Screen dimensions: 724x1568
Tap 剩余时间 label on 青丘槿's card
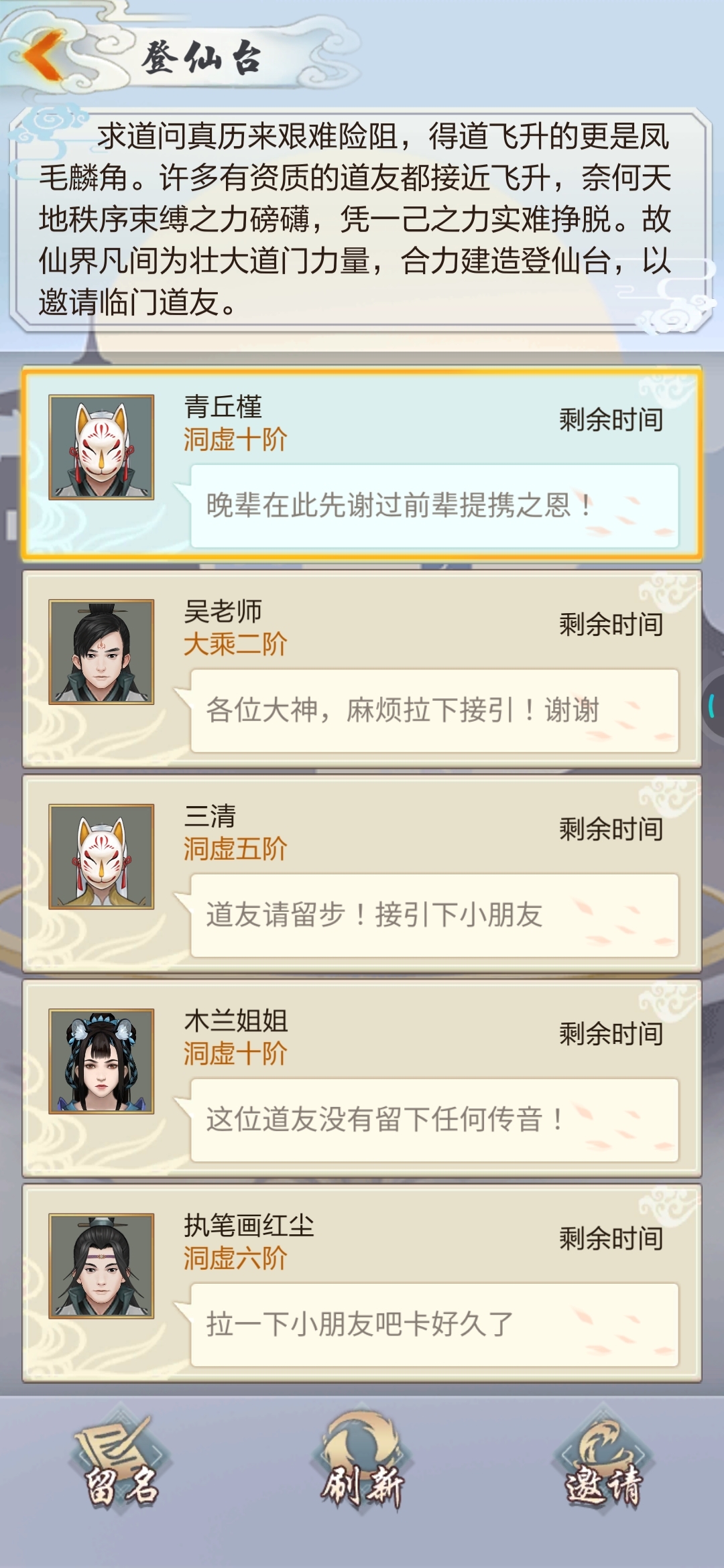point(611,419)
